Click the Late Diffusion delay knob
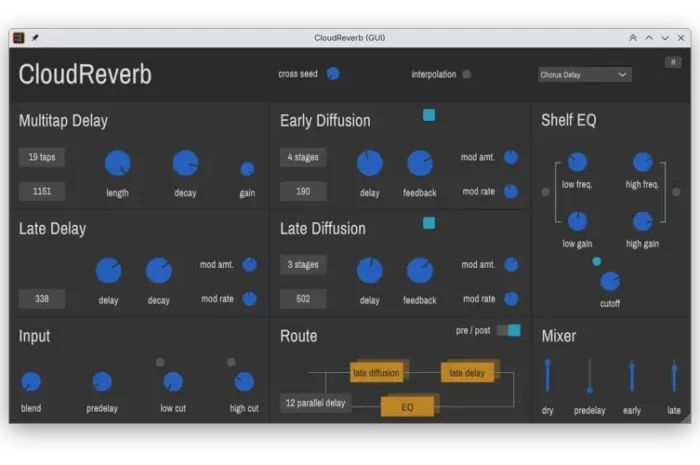This screenshot has height=465, width=700. pos(370,270)
